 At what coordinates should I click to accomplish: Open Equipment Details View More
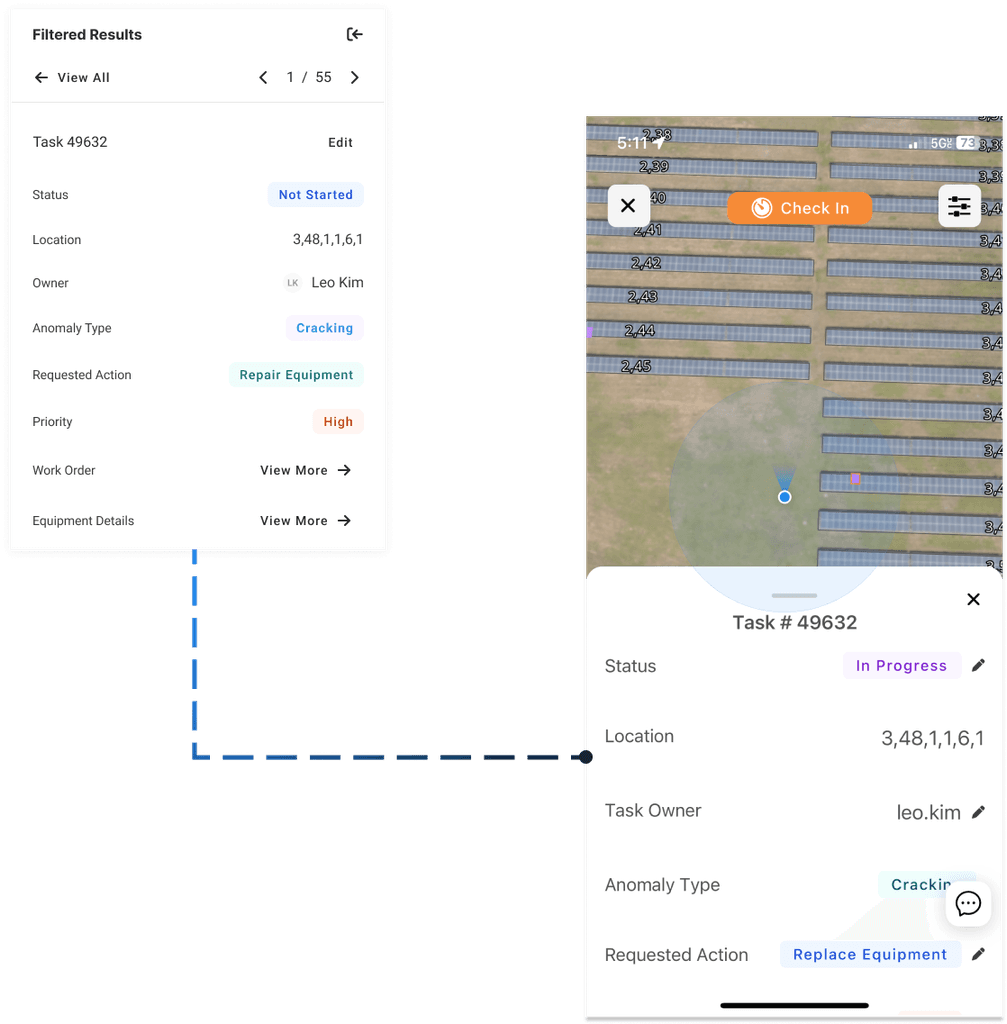tap(304, 520)
